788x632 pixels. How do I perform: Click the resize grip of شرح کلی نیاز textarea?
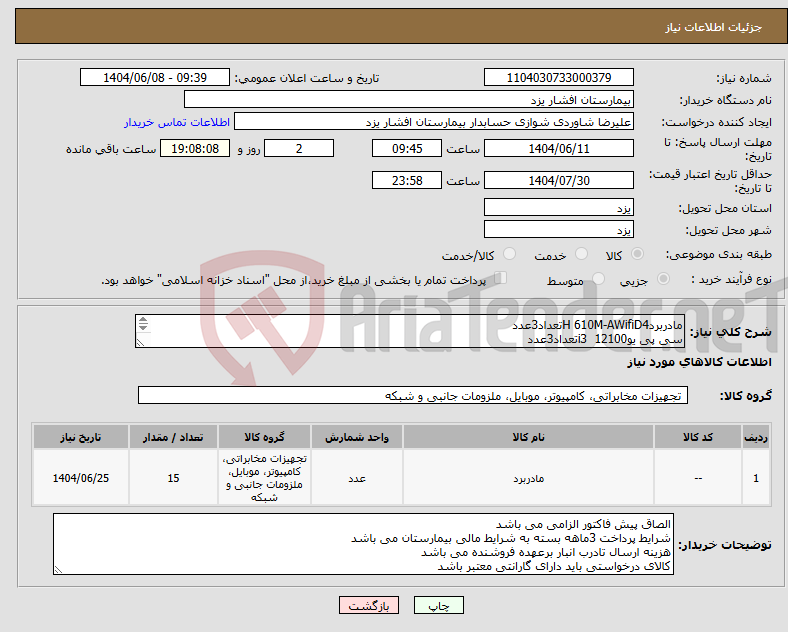pos(140,343)
